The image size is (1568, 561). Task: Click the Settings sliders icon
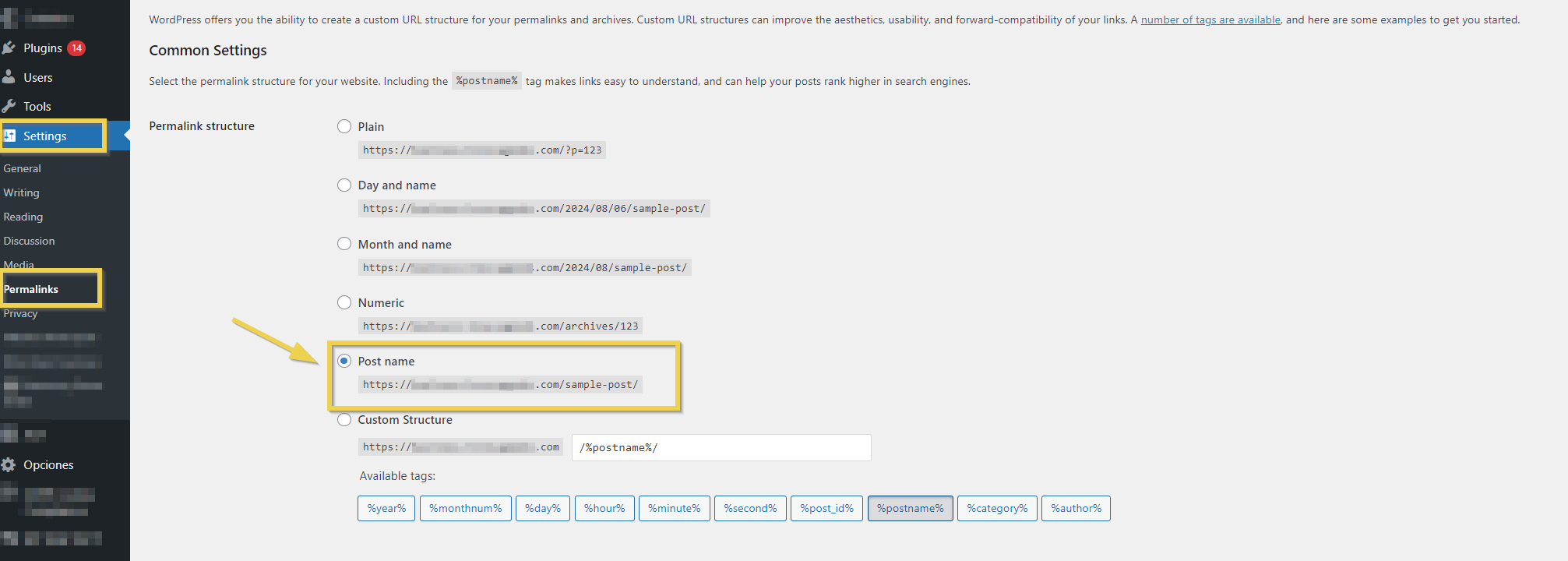10,136
